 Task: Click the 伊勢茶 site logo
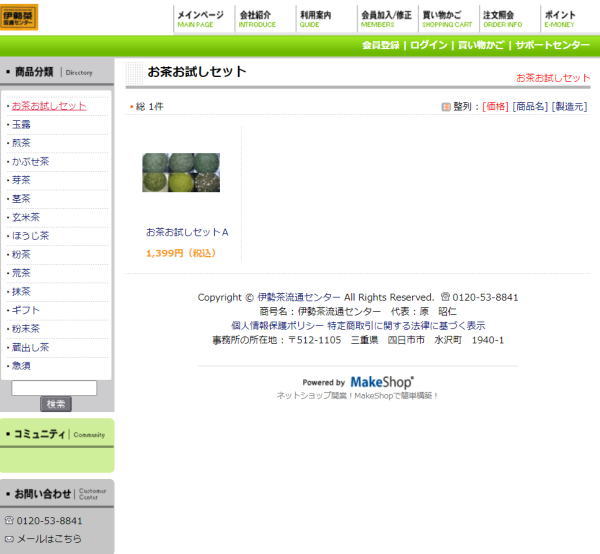click(x=19, y=17)
